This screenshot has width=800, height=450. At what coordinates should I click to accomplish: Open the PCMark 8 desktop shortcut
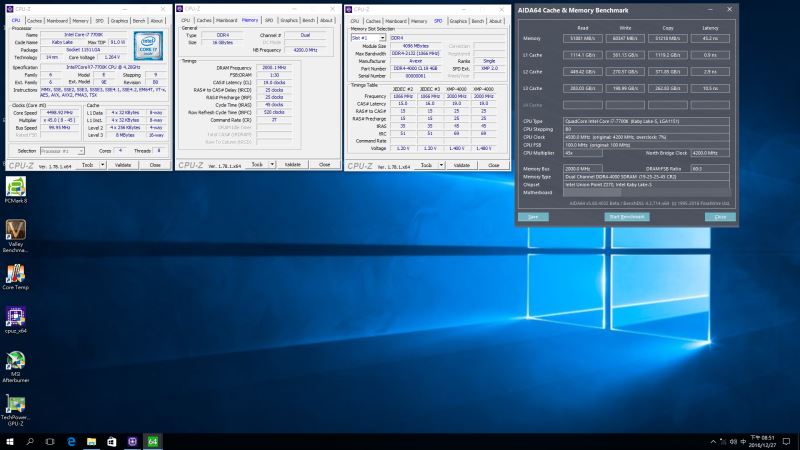point(15,190)
